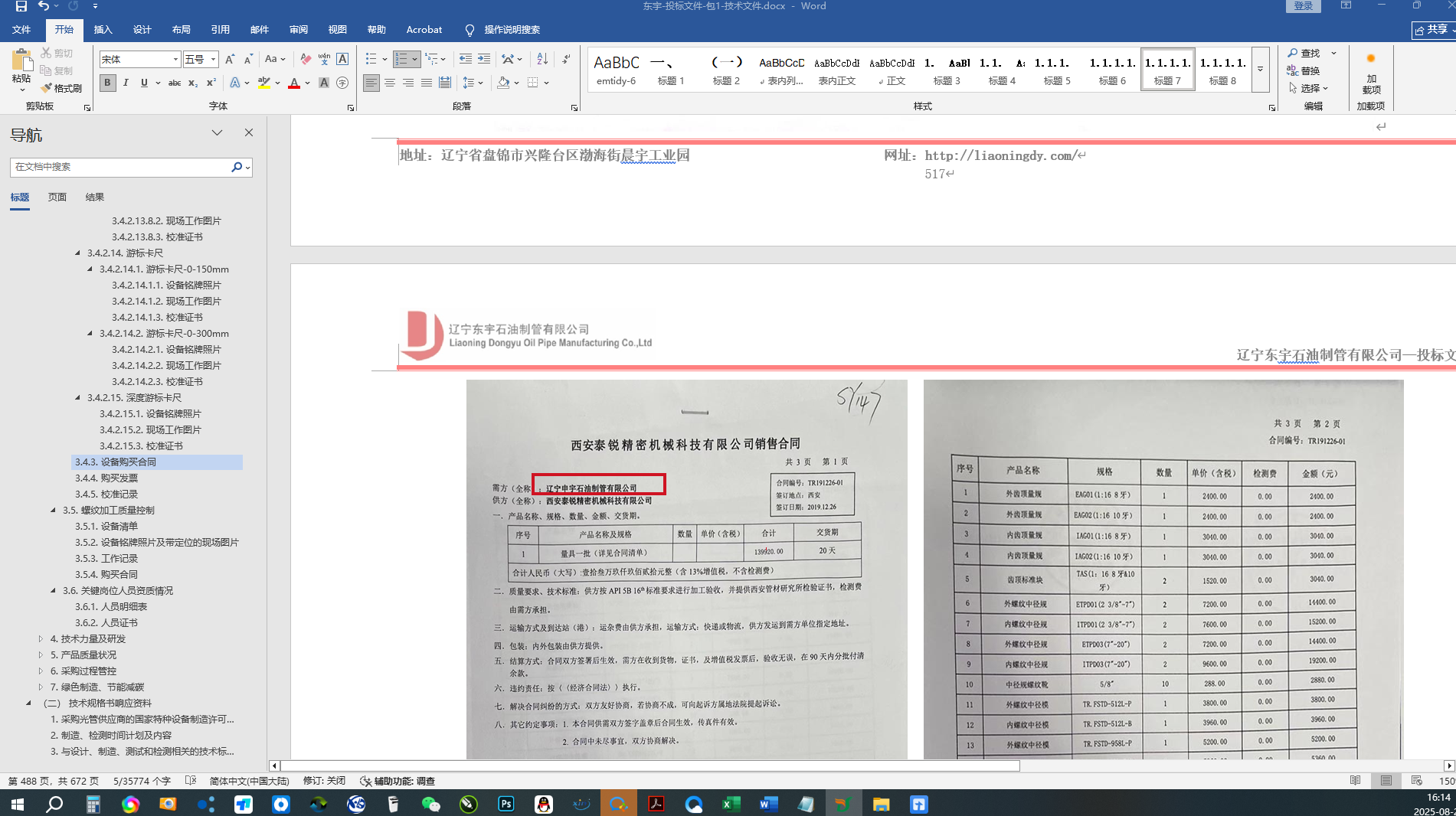The height and width of the screenshot is (816, 1456).
Task: Open the Add-ins (加载项) button
Action: pyautogui.click(x=1371, y=73)
